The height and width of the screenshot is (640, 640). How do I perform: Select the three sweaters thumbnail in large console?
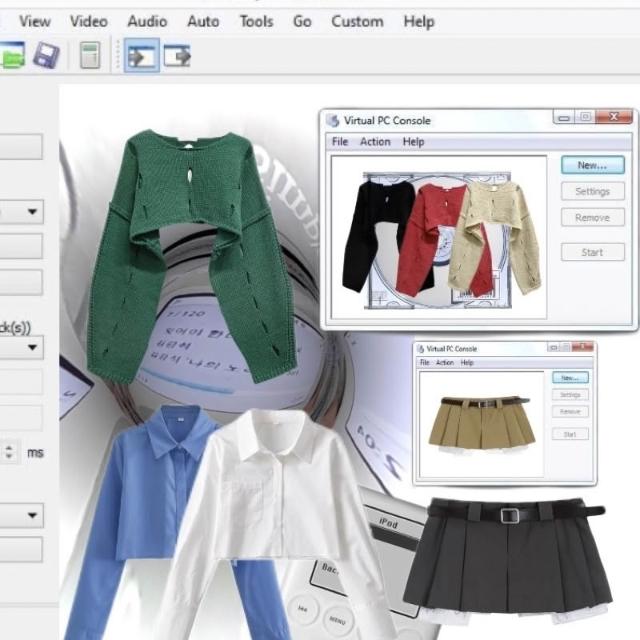(x=442, y=240)
